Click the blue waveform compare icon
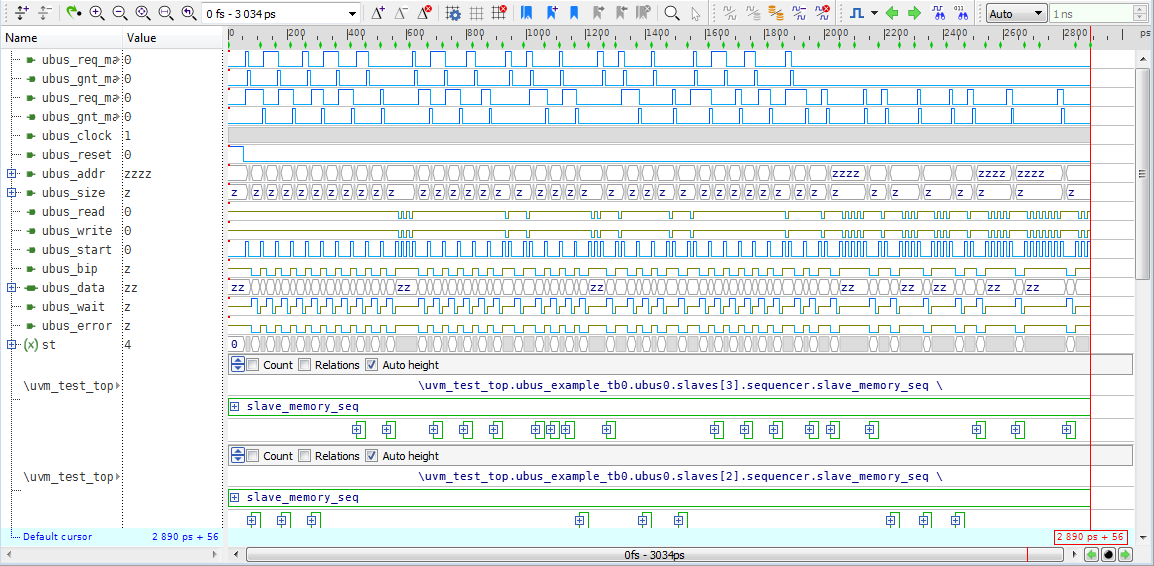1154x566 pixels. 799,13
